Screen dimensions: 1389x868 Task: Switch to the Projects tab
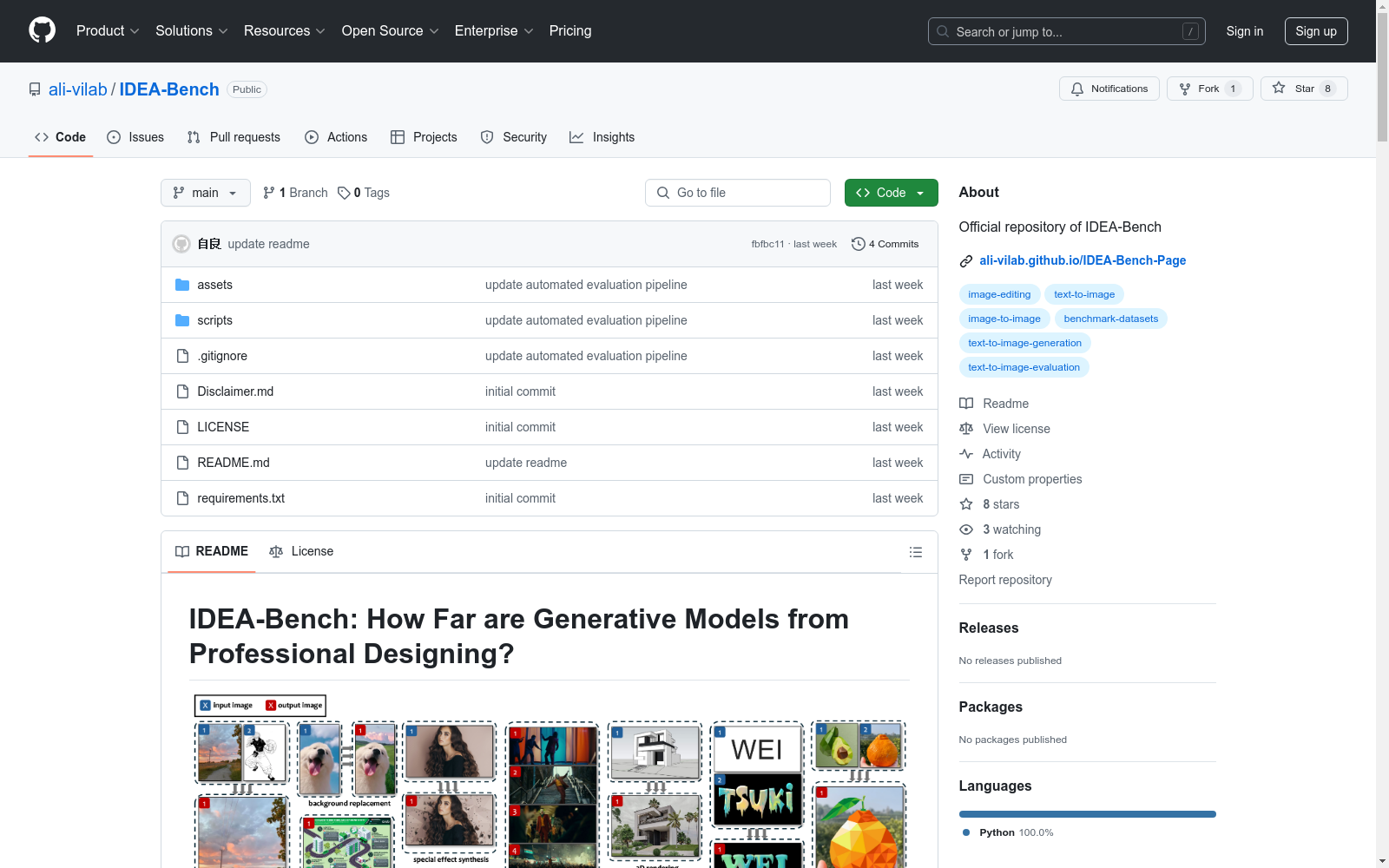click(424, 137)
